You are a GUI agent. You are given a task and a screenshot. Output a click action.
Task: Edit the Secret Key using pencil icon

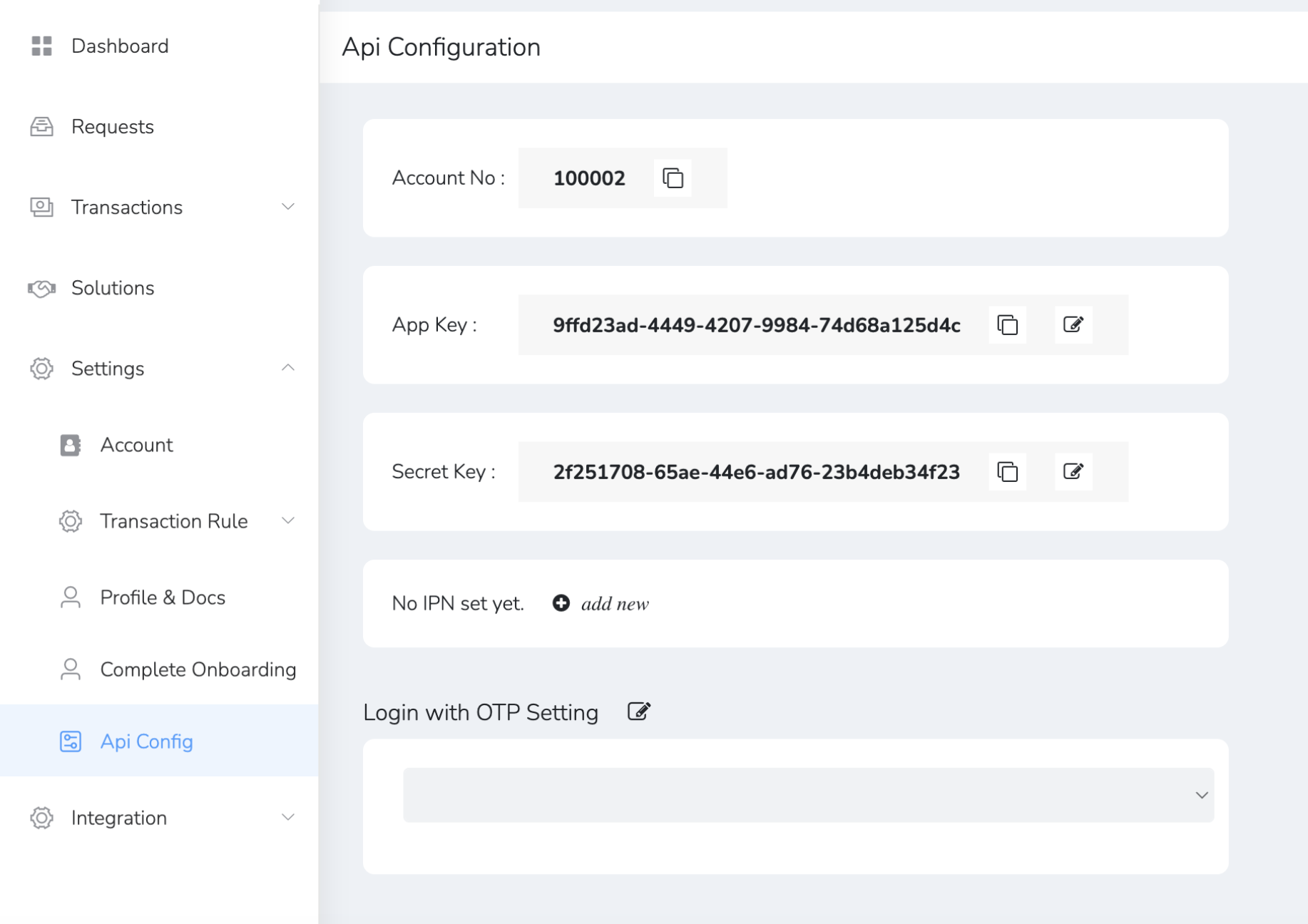(1073, 471)
